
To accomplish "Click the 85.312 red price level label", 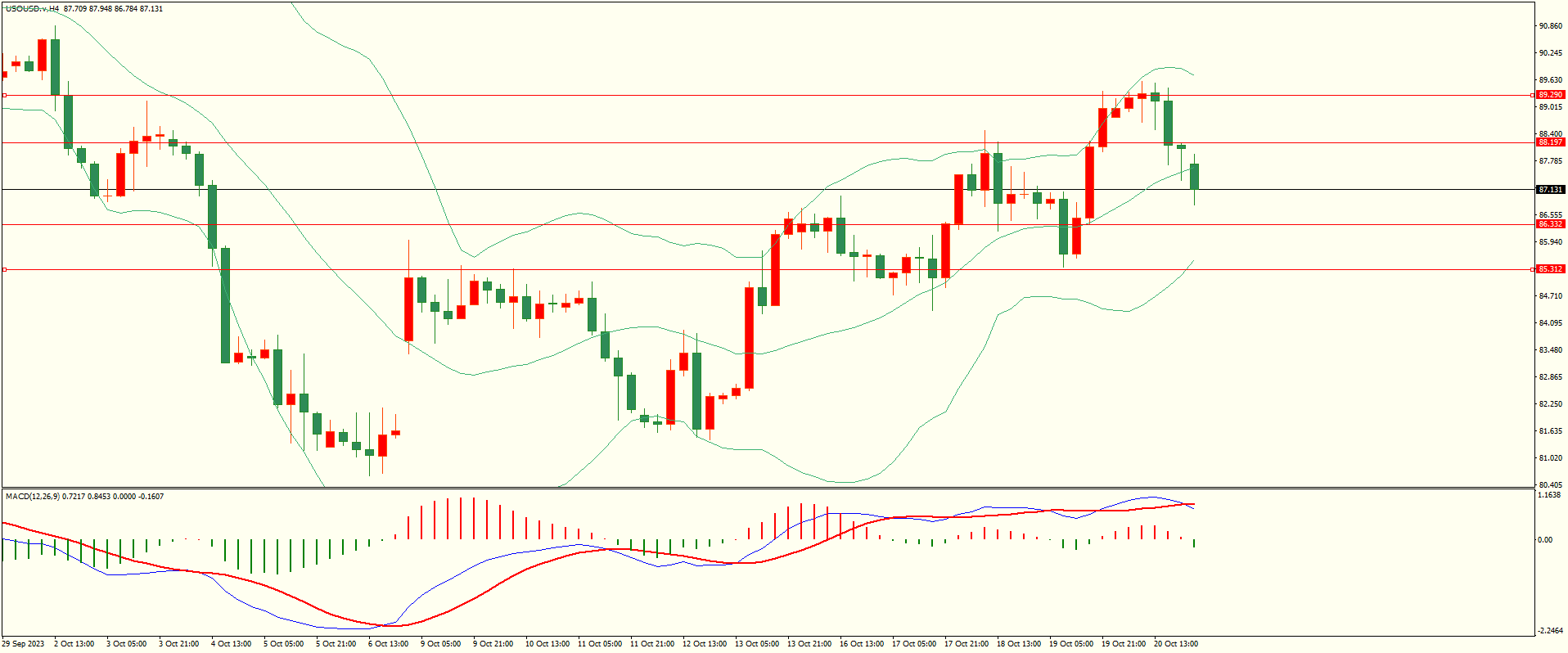I will pyautogui.click(x=1550, y=269).
